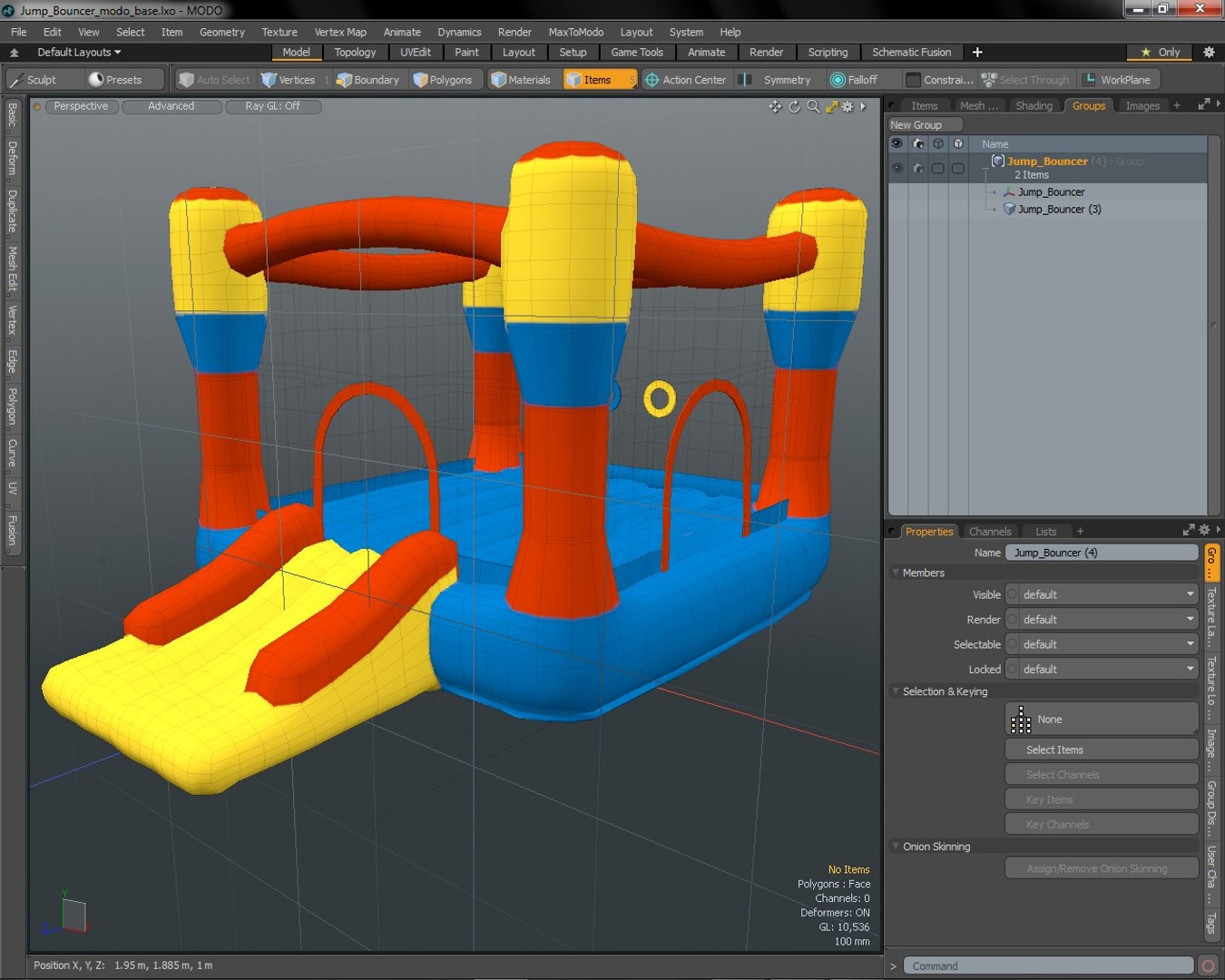
Task: Open the Locked members dropdown
Action: 1102,670
